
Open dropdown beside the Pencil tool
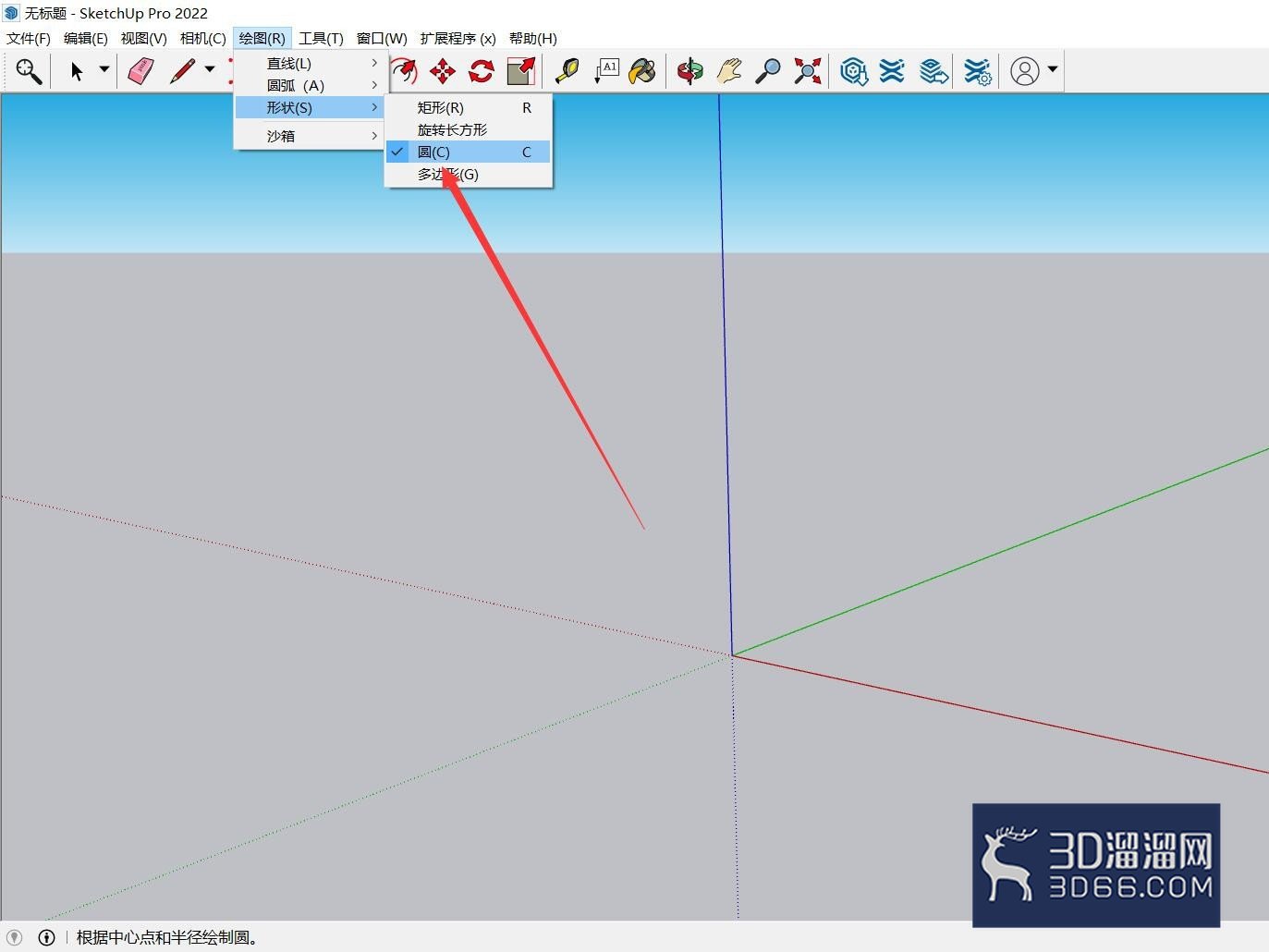point(210,70)
